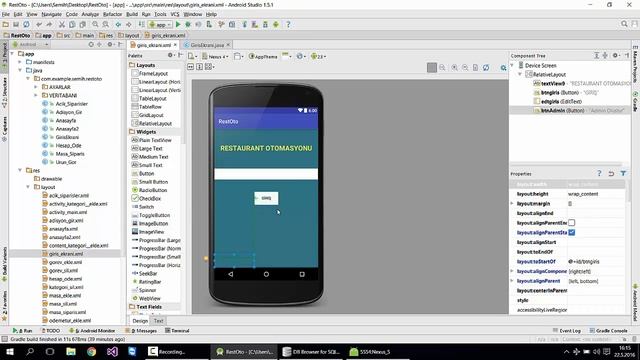This screenshot has height=360, width=640.
Task: Open the AppTheme selector
Action: click(263, 56)
